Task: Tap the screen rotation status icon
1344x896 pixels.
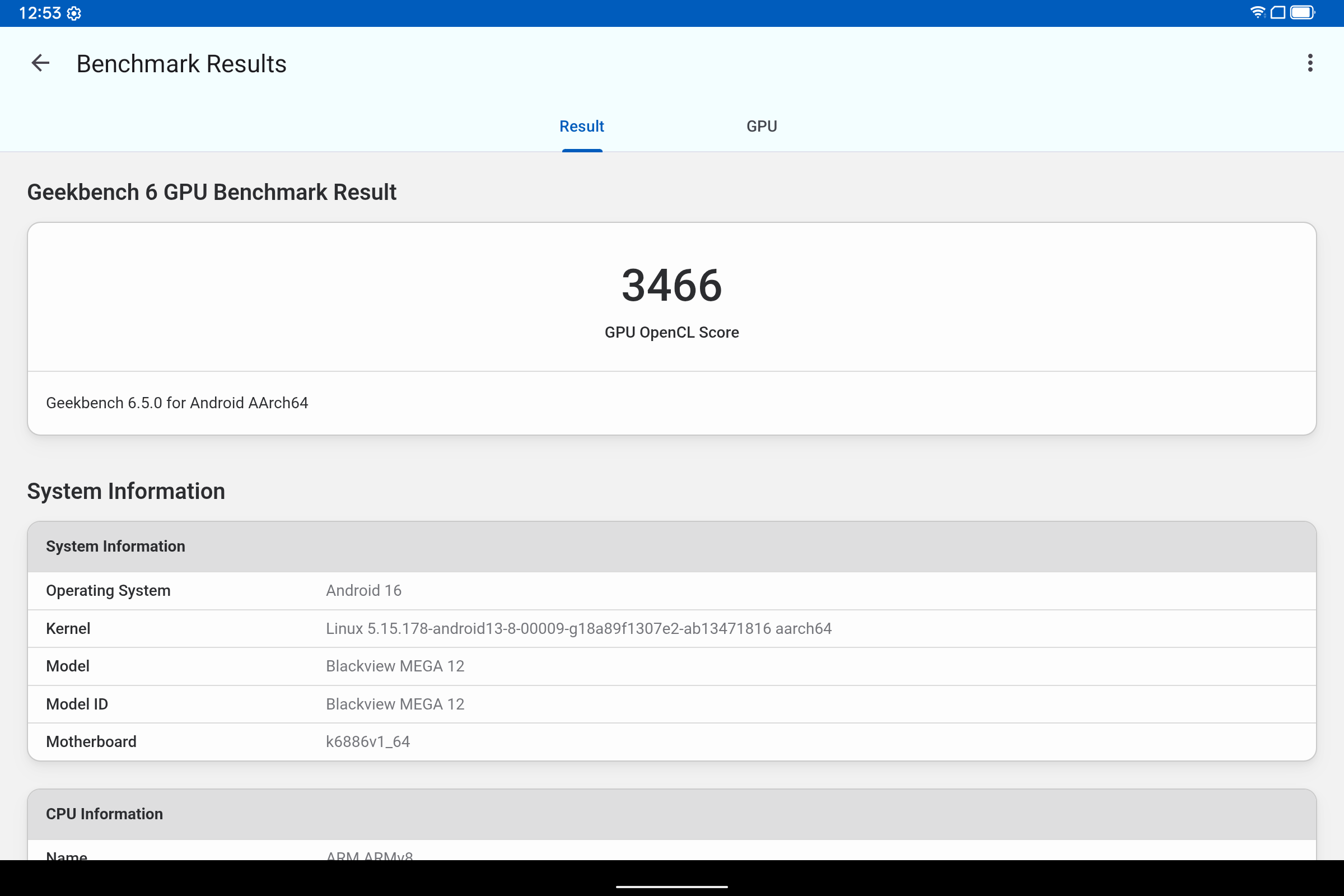Action: 1278,12
